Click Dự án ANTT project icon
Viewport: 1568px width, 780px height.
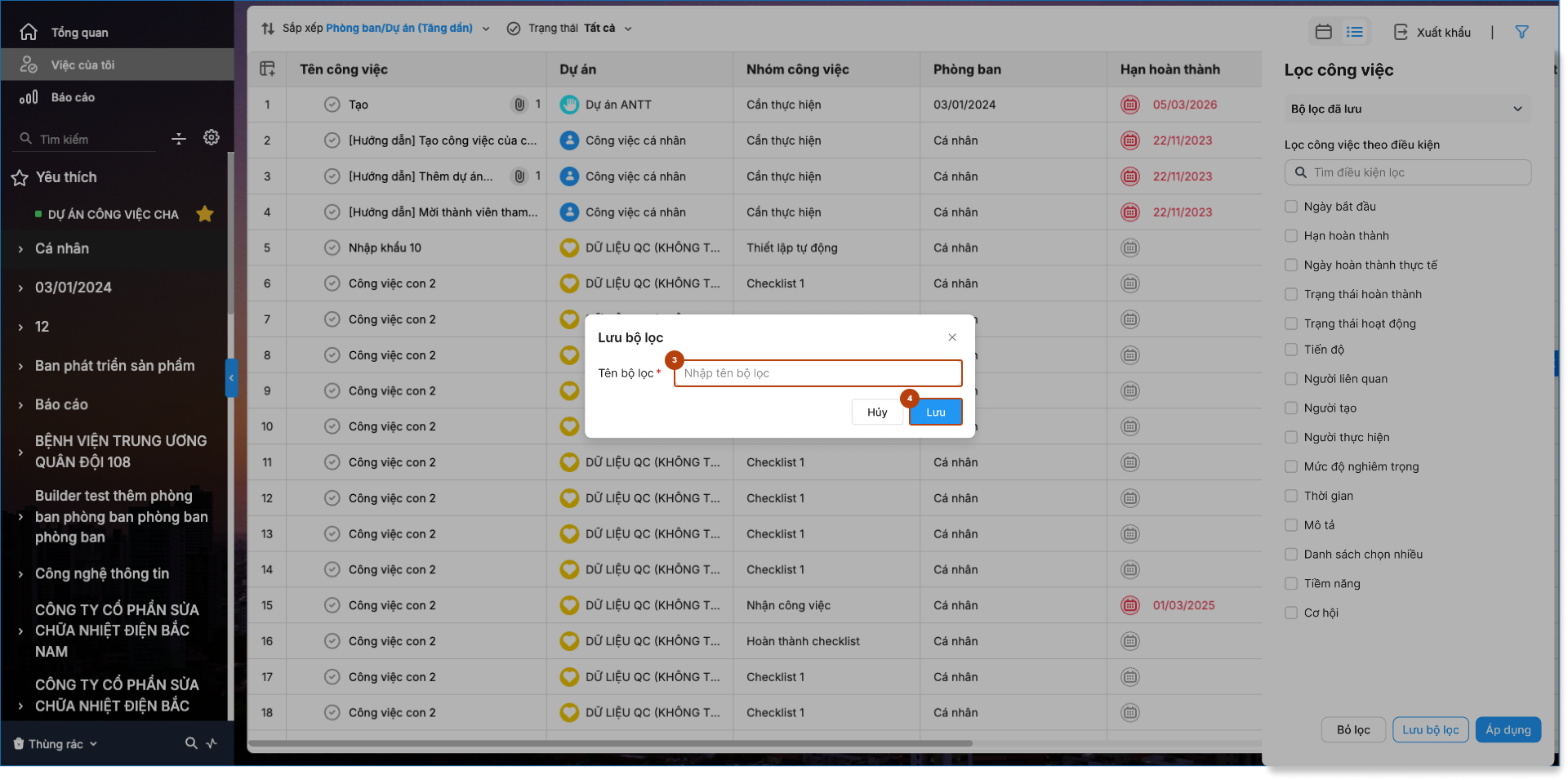(x=569, y=105)
